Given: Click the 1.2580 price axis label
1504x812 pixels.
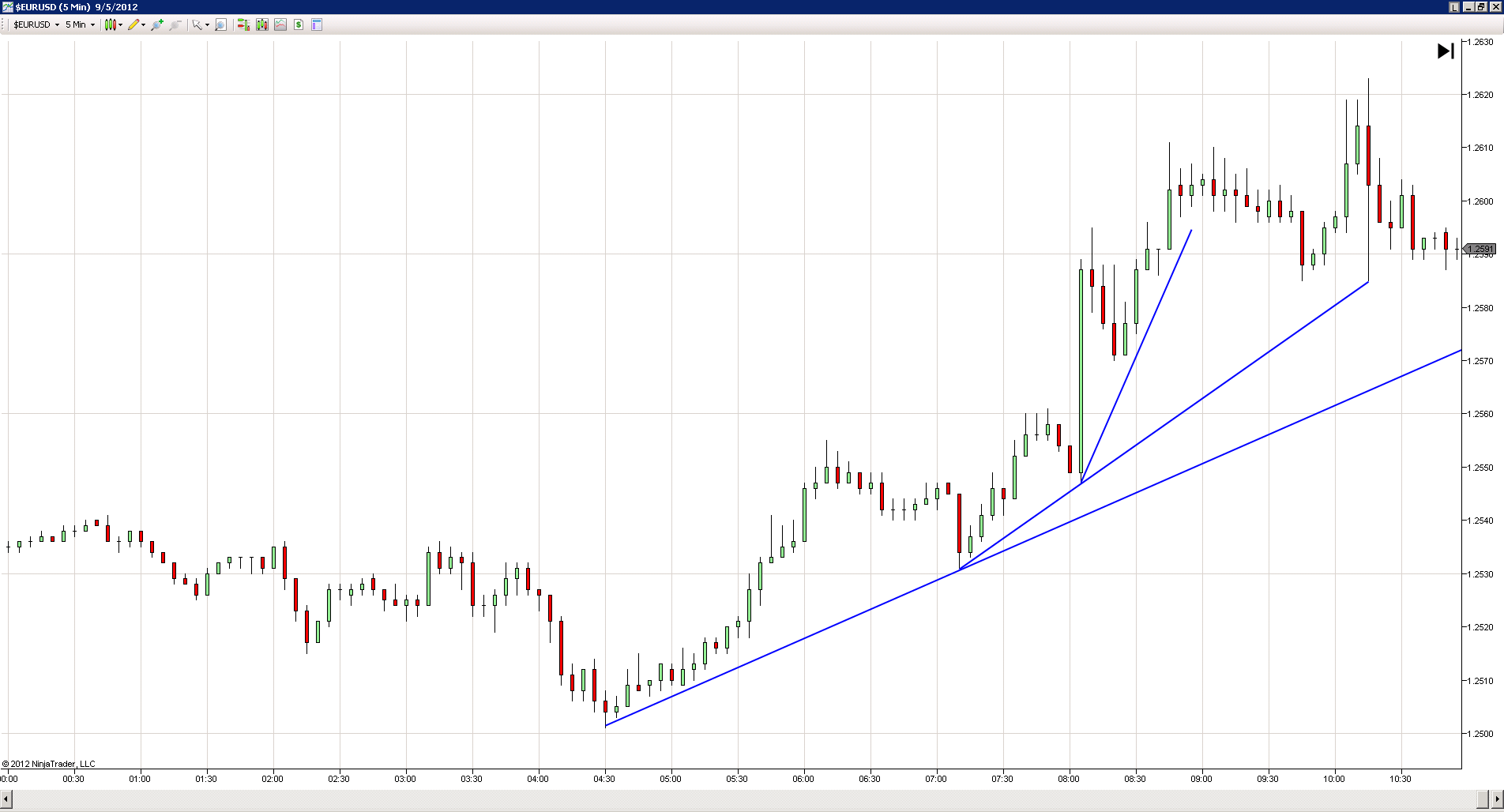Looking at the screenshot, I should click(x=1481, y=308).
